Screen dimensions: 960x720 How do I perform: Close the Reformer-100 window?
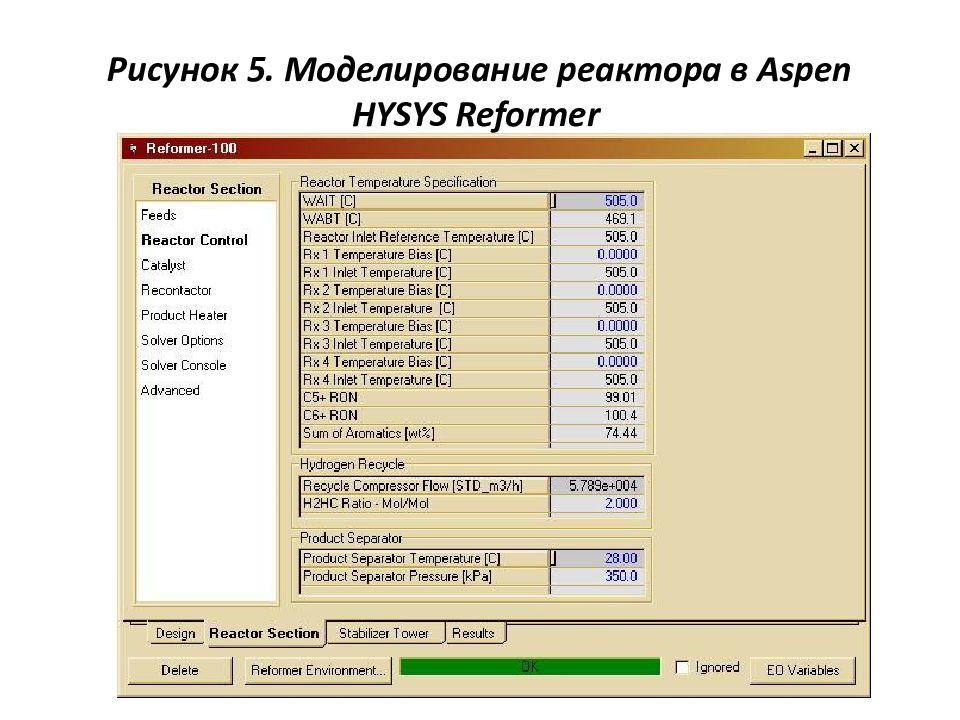(x=854, y=149)
